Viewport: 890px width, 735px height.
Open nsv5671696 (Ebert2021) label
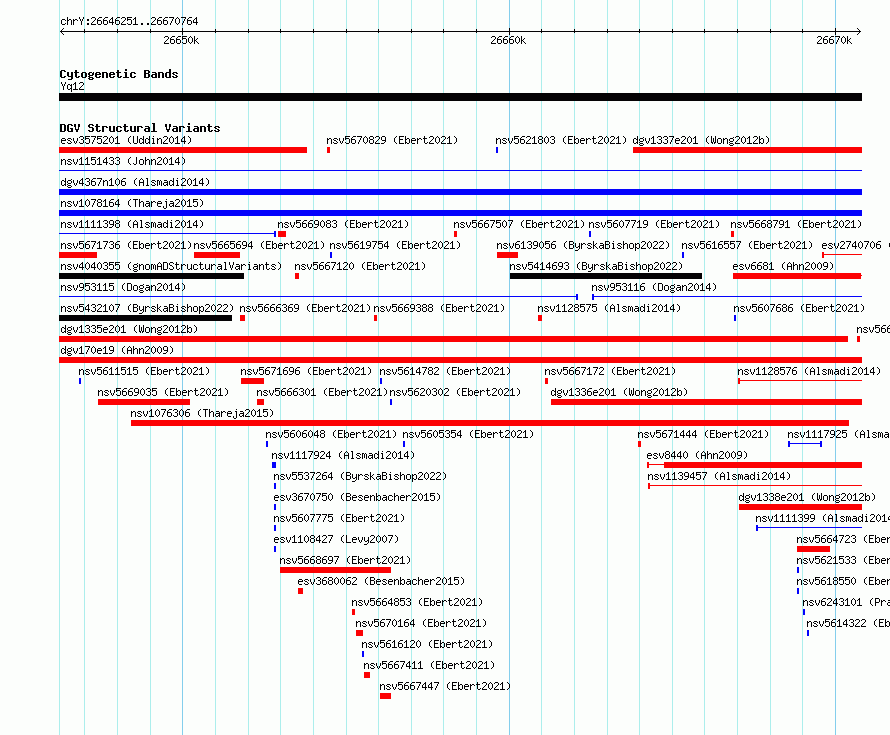click(x=306, y=371)
